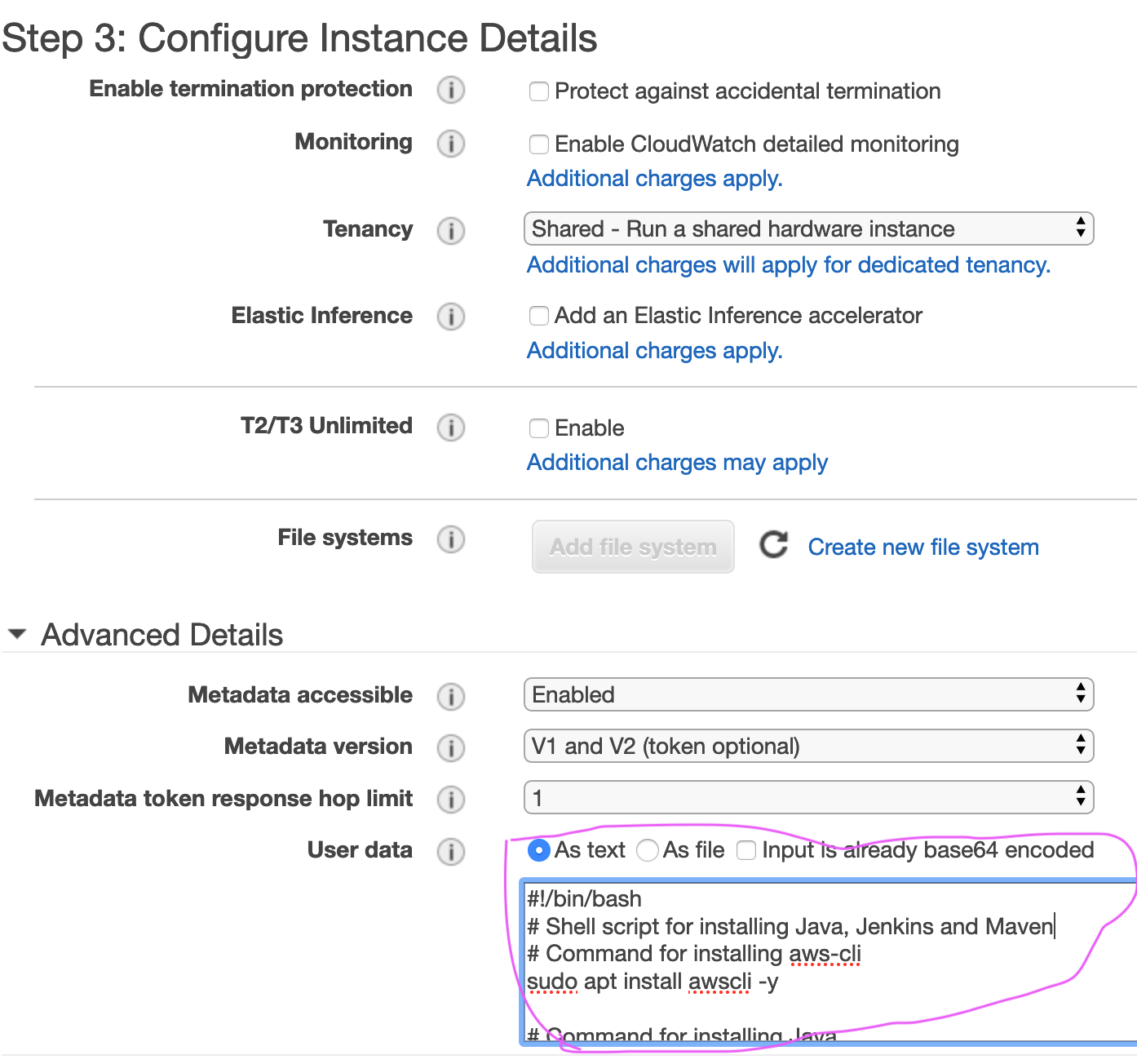Adjust the Metadata token hop limit stepper
Image resolution: width=1137 pixels, height=1064 pixels.
tap(1082, 797)
